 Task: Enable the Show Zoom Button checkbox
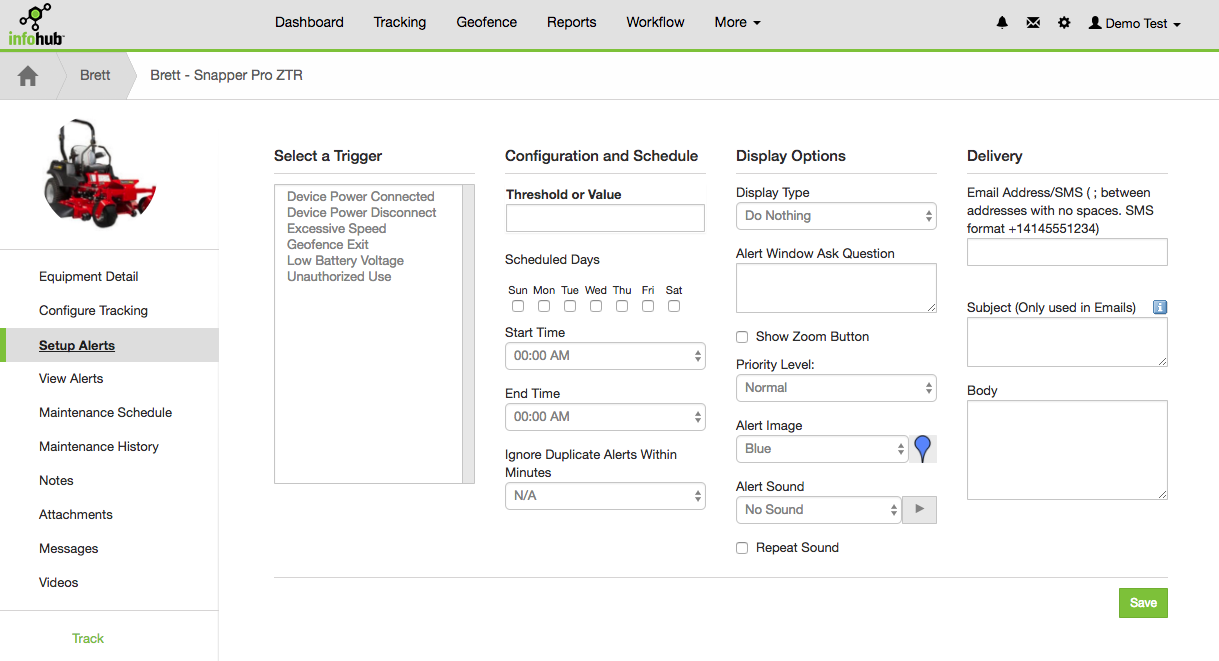(742, 337)
